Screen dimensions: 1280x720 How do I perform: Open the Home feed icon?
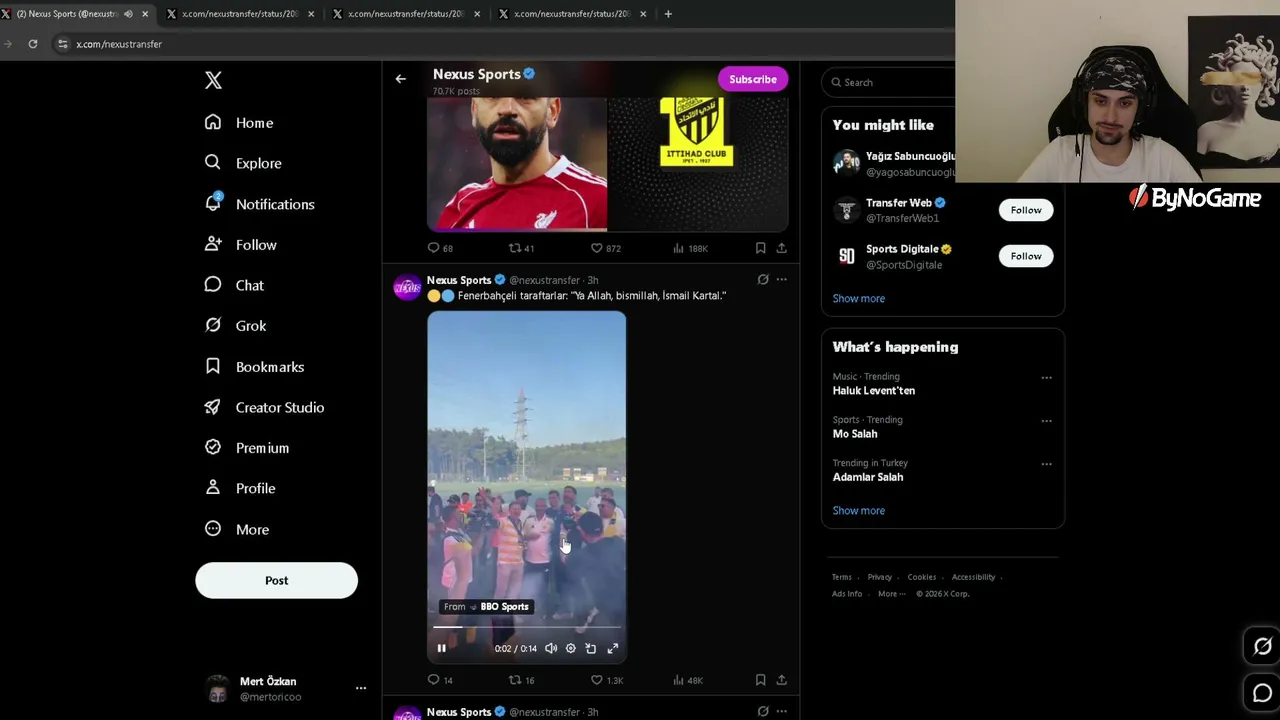(x=213, y=122)
